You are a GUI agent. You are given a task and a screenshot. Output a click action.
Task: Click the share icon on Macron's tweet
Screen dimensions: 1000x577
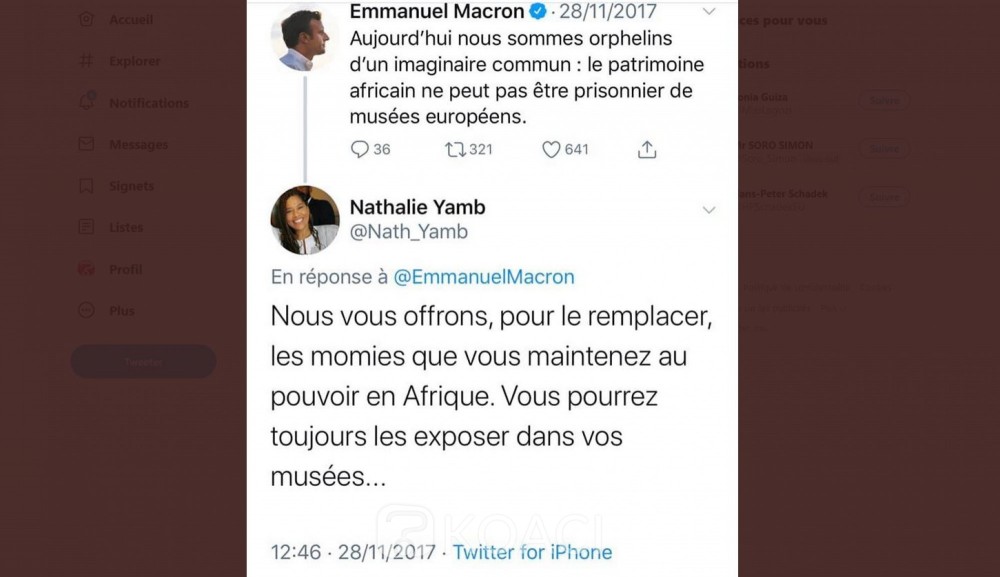pyautogui.click(x=647, y=150)
